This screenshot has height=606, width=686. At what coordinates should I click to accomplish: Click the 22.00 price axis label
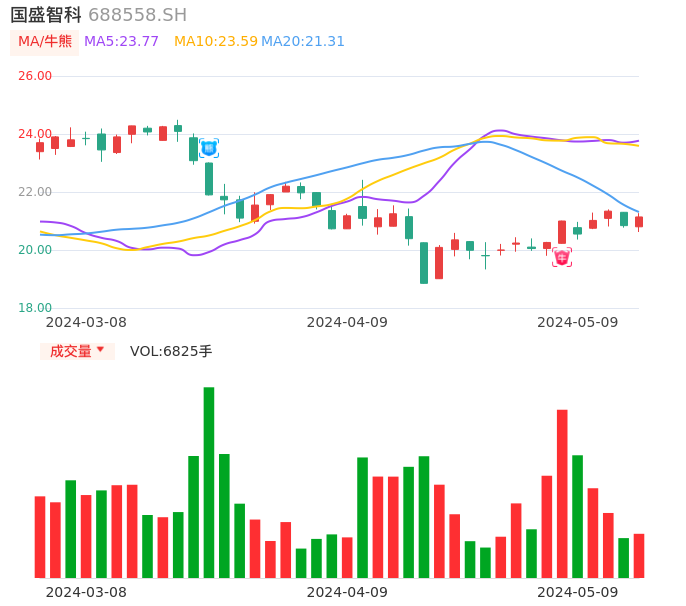tap(35, 192)
